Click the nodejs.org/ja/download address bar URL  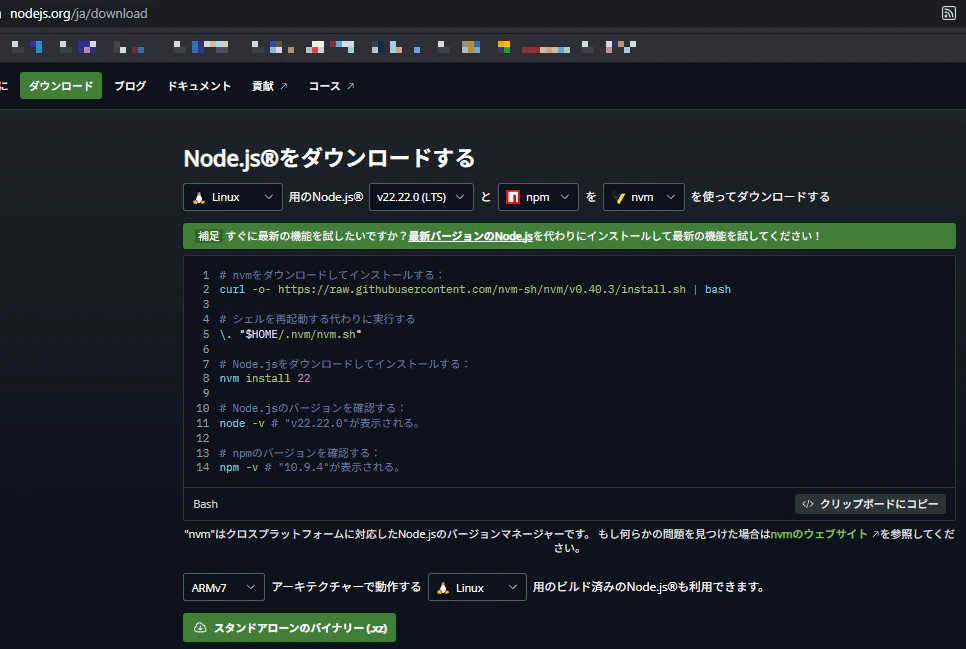click(x=79, y=13)
